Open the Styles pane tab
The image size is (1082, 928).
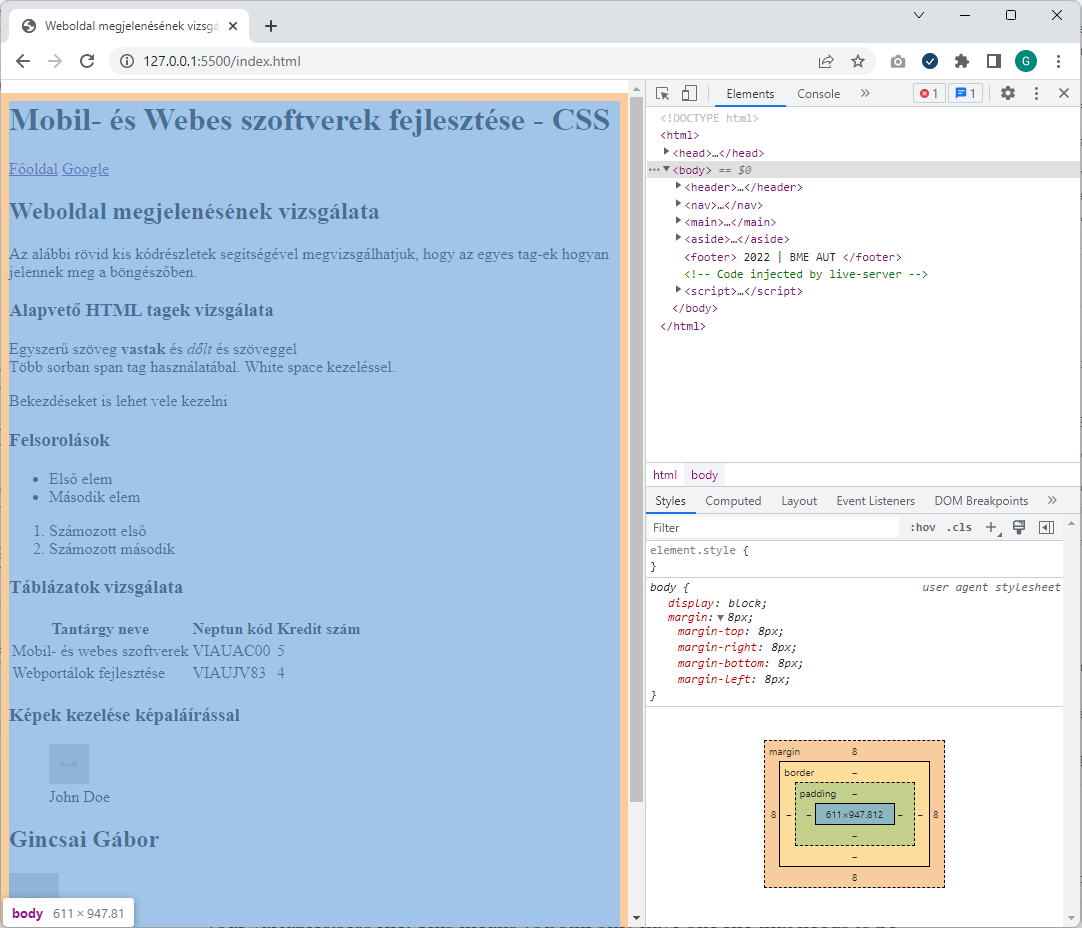click(671, 501)
